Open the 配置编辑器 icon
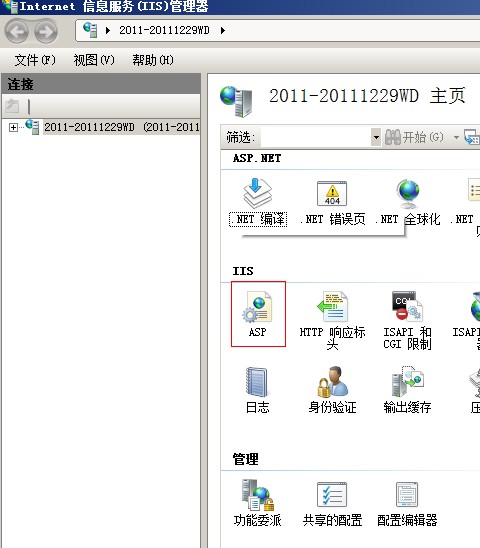 click(407, 495)
